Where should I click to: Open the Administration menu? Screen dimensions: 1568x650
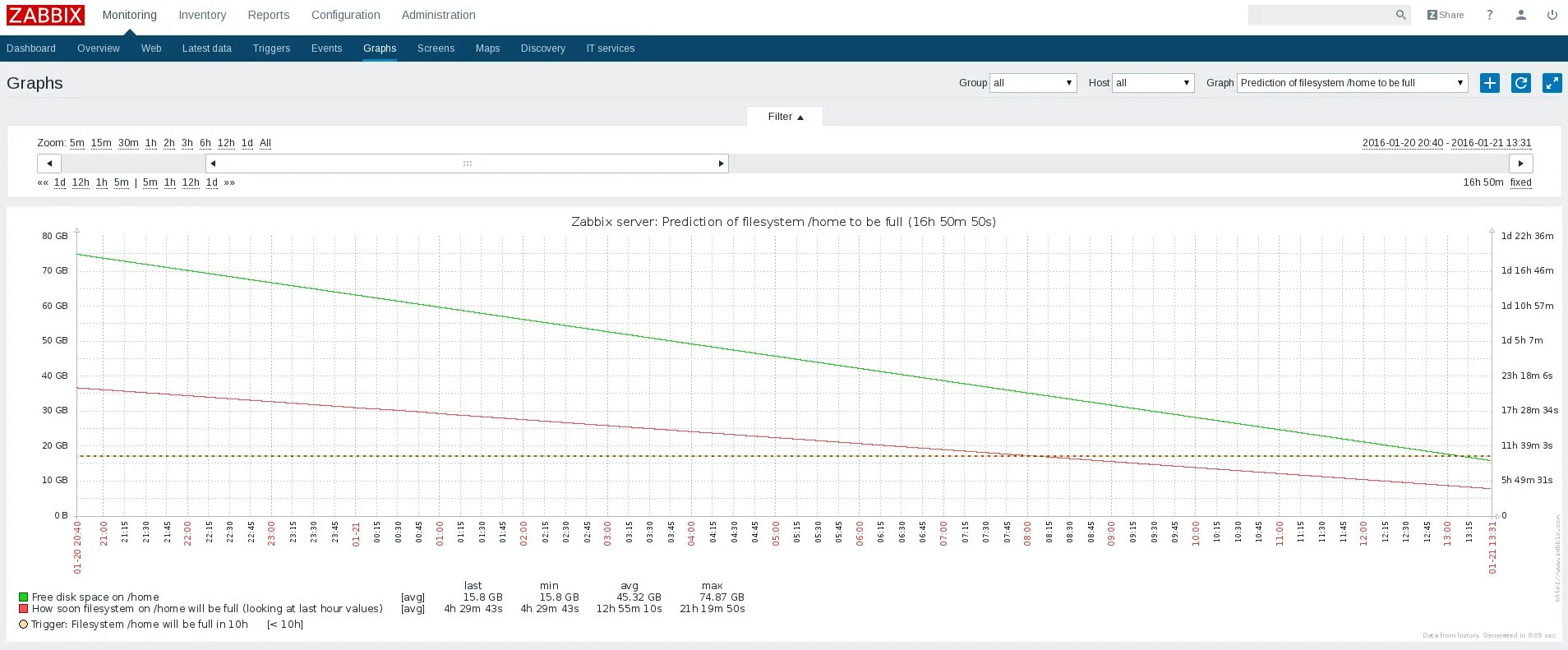[x=439, y=15]
